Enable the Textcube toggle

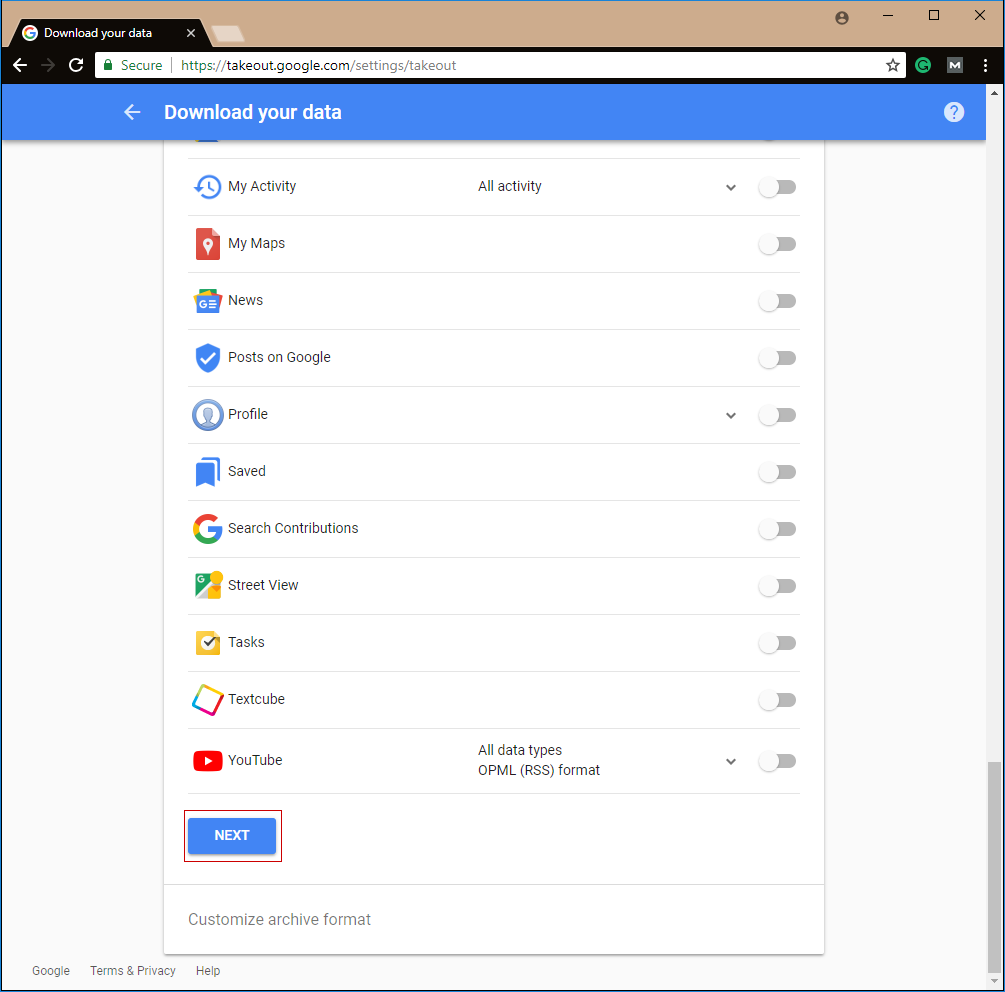click(777, 700)
